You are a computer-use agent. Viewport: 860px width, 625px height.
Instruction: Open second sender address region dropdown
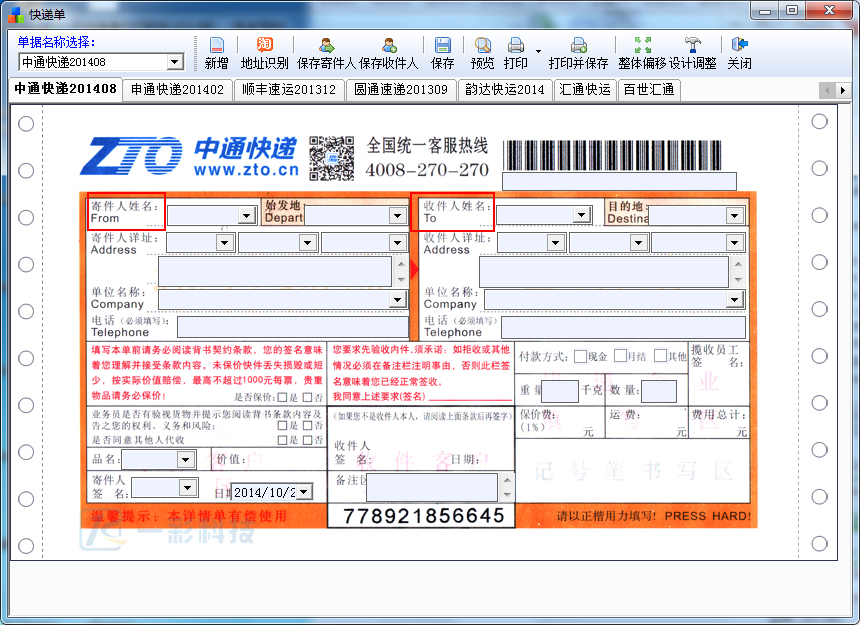(x=308, y=242)
